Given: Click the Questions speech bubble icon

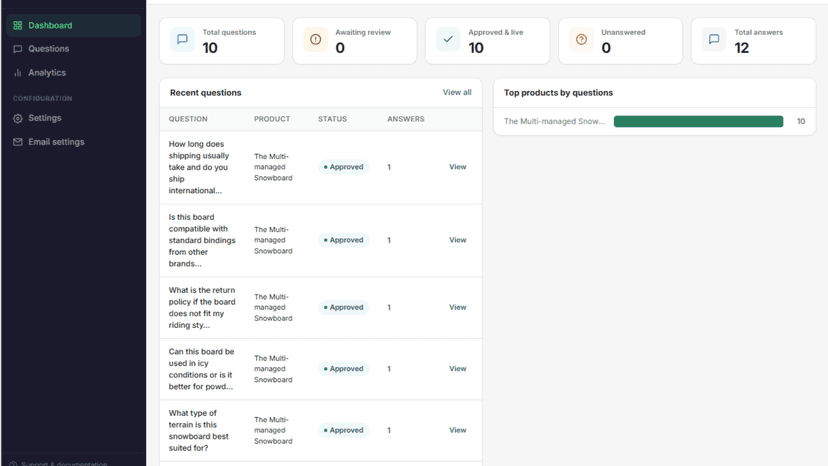Looking at the screenshot, I should 17,49.
